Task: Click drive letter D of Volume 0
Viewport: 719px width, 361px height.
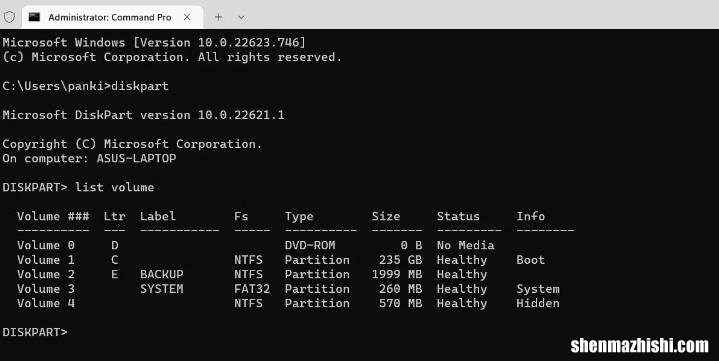Action: coord(115,245)
